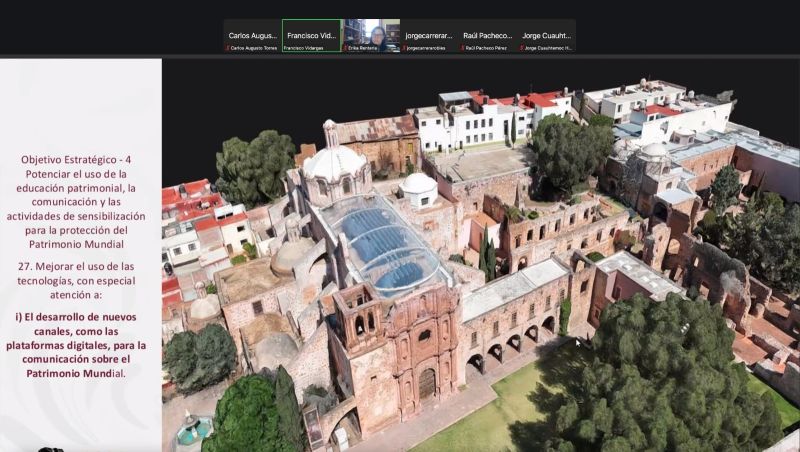Open the Carlos Augusto participant tile
800x452 pixels.
pos(252,35)
